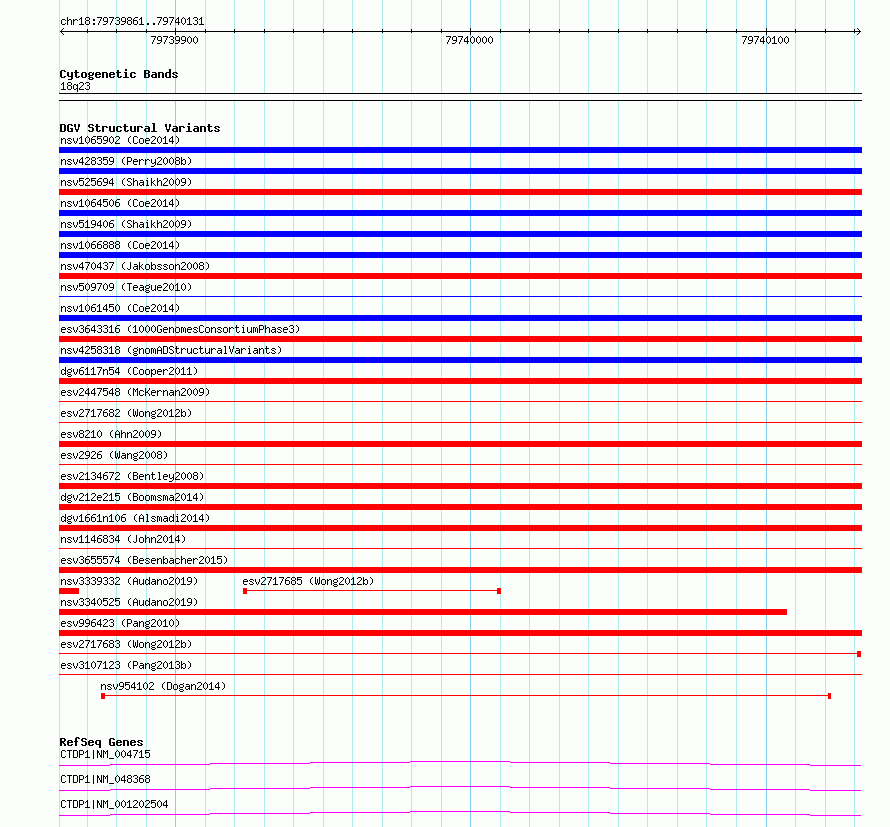This screenshot has height=827, width=890.
Task: Select the nsv428359 (Perry2008b) variant label
Action: click(x=126, y=161)
